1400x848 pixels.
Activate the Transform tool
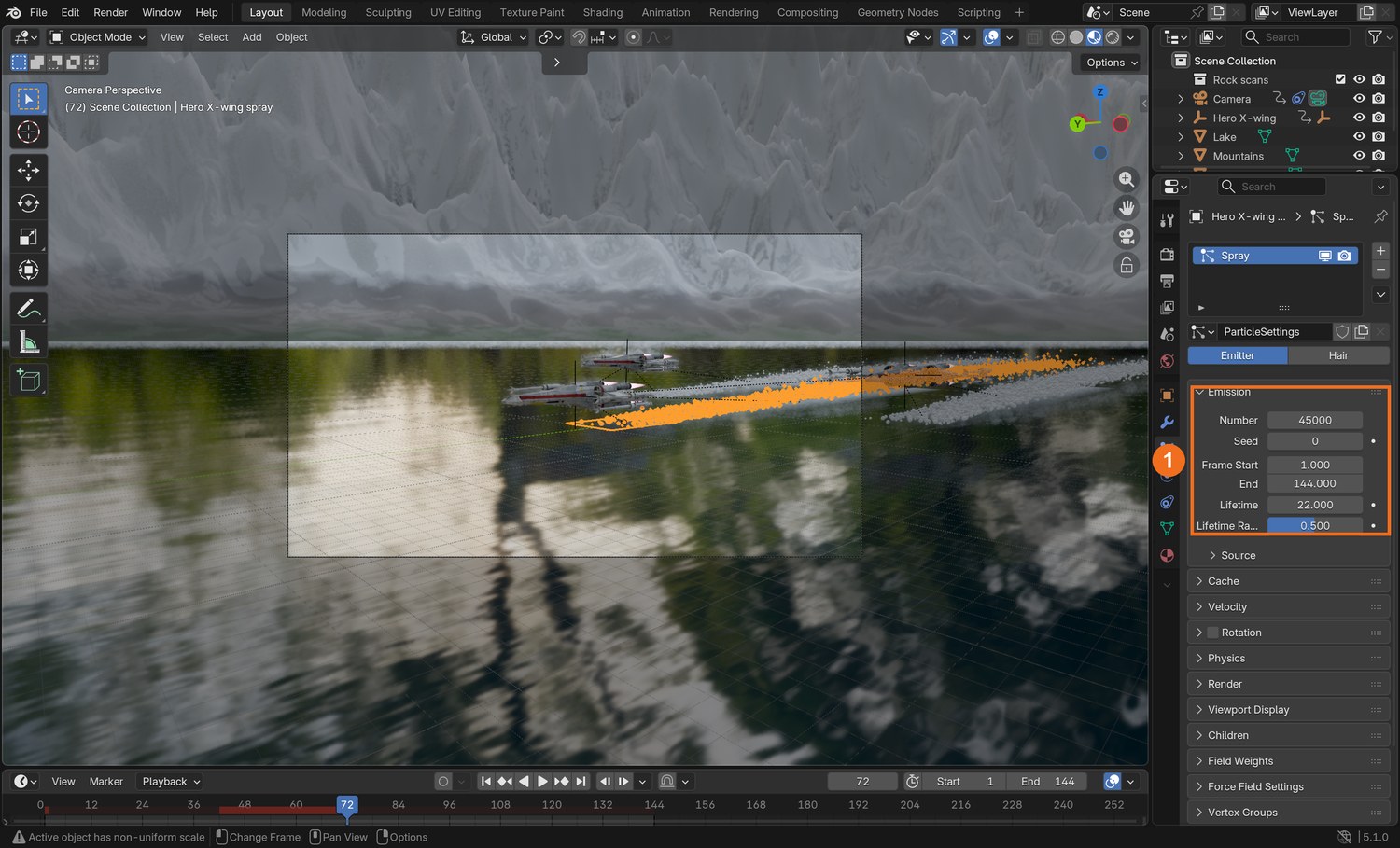click(x=29, y=271)
